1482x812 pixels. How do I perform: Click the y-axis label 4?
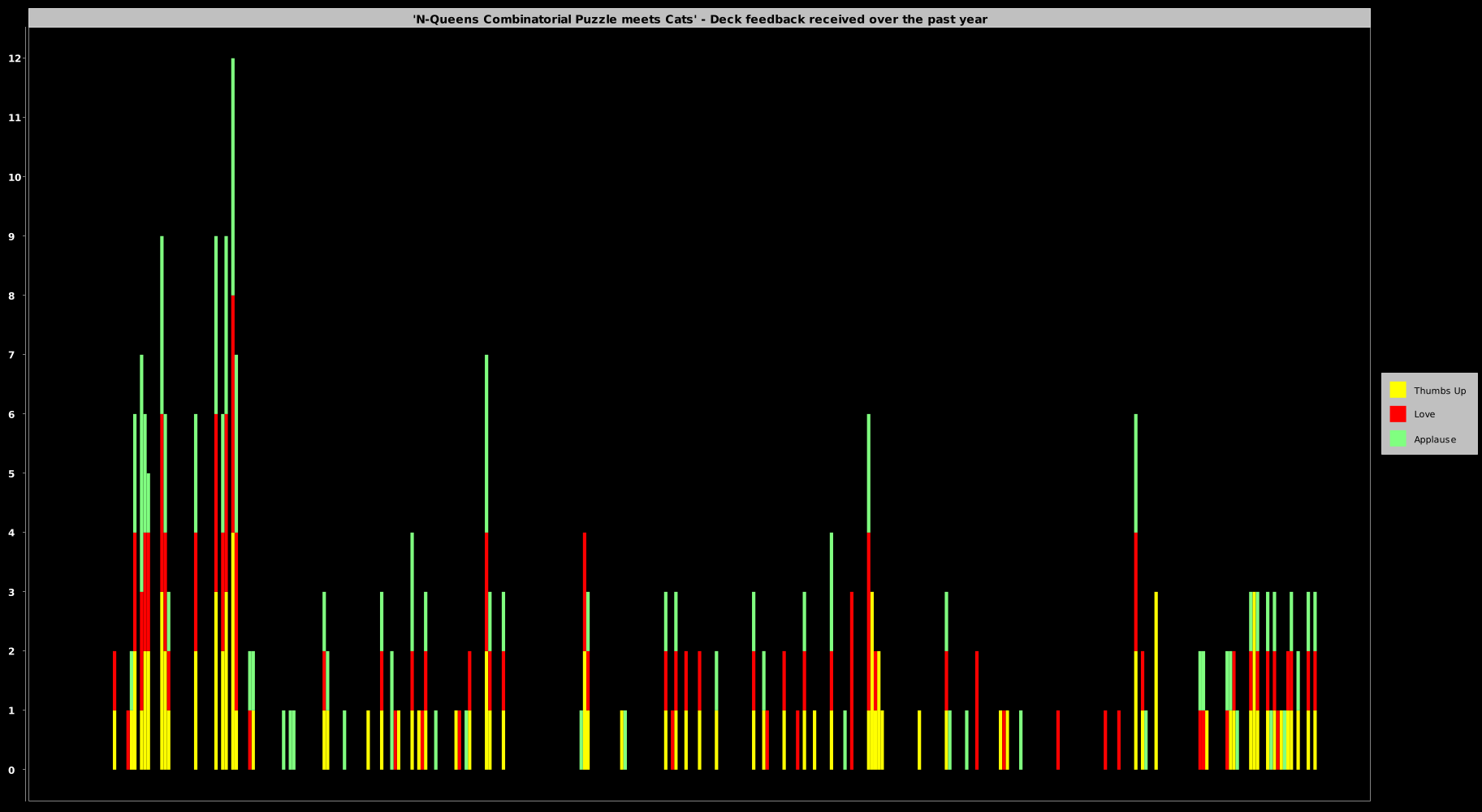(x=11, y=533)
